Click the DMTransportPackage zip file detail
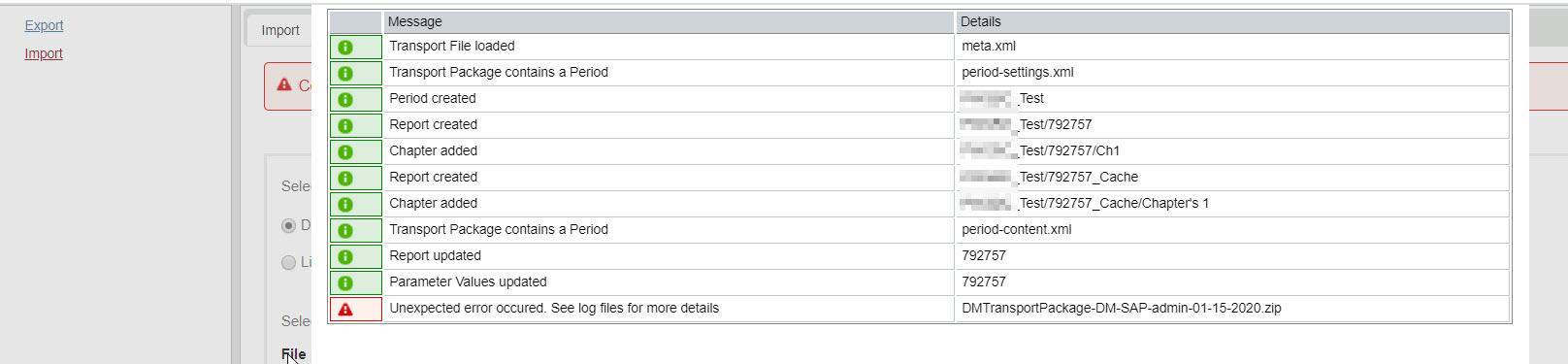This screenshot has height=364, width=1568. click(x=1121, y=308)
